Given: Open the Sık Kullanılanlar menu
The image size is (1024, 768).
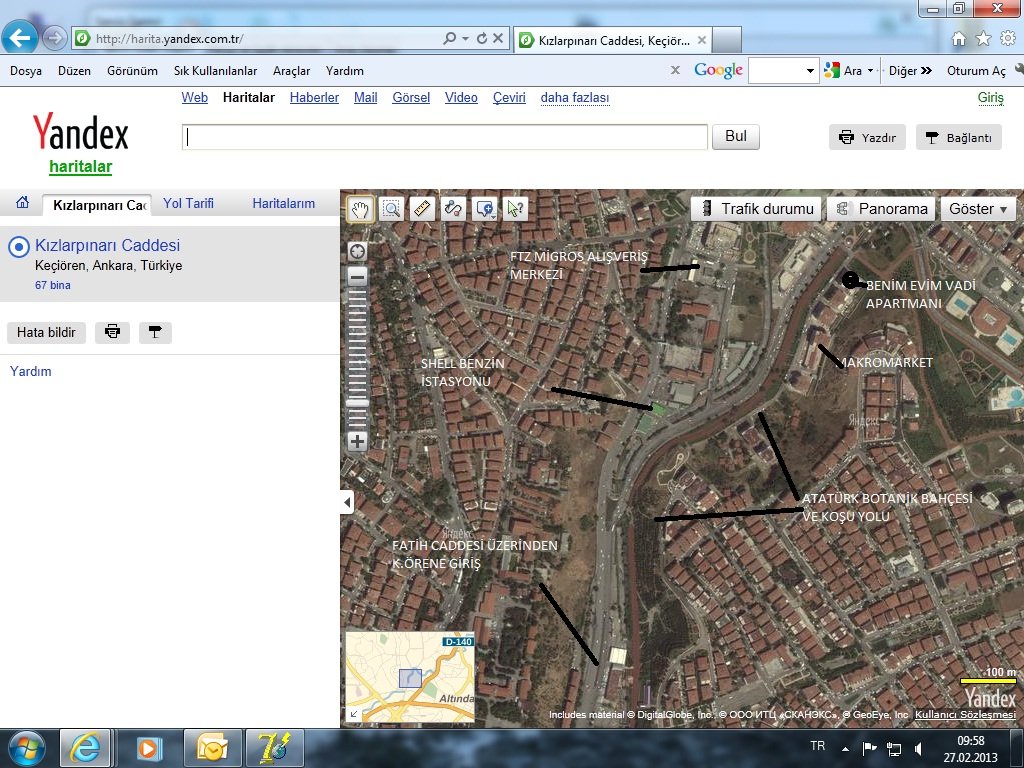Looking at the screenshot, I should [216, 71].
